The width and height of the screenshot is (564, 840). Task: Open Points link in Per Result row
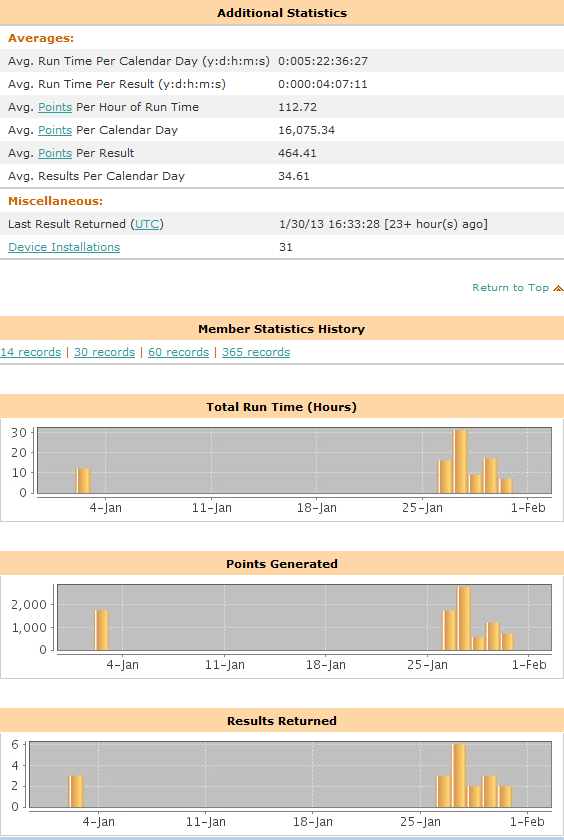click(55, 153)
